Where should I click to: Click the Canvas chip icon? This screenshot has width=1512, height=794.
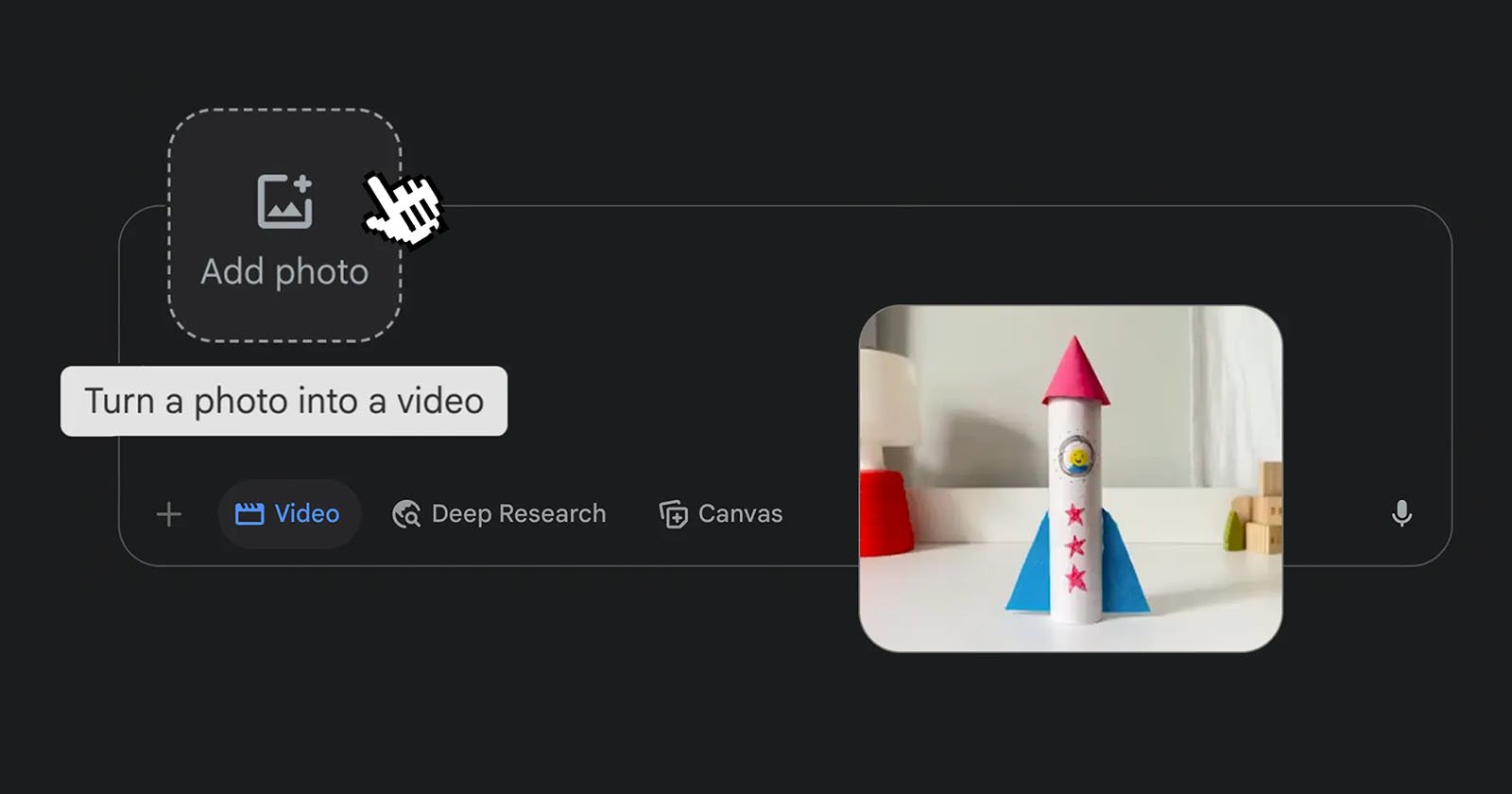click(x=673, y=514)
